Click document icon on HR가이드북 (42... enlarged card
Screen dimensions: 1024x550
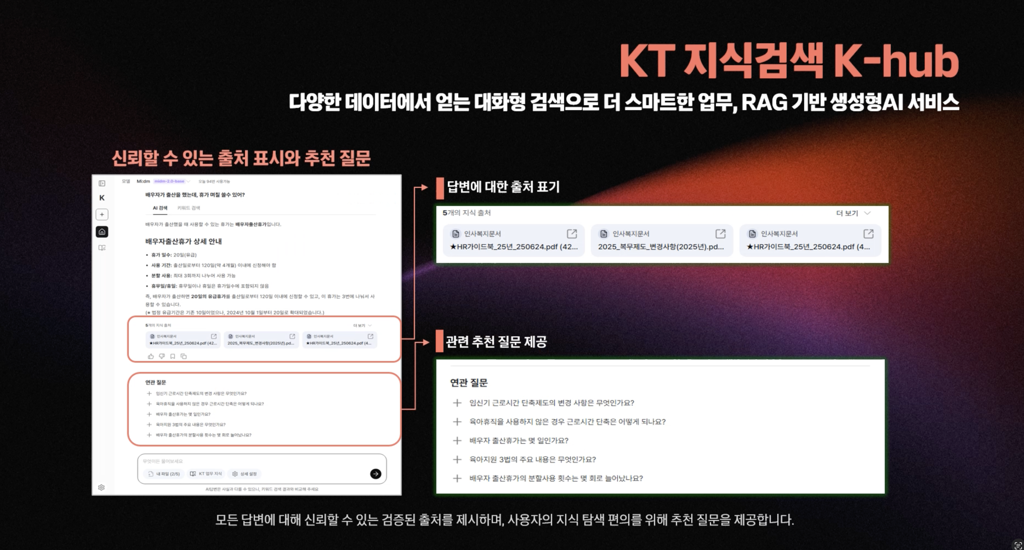pyautogui.click(x=456, y=234)
